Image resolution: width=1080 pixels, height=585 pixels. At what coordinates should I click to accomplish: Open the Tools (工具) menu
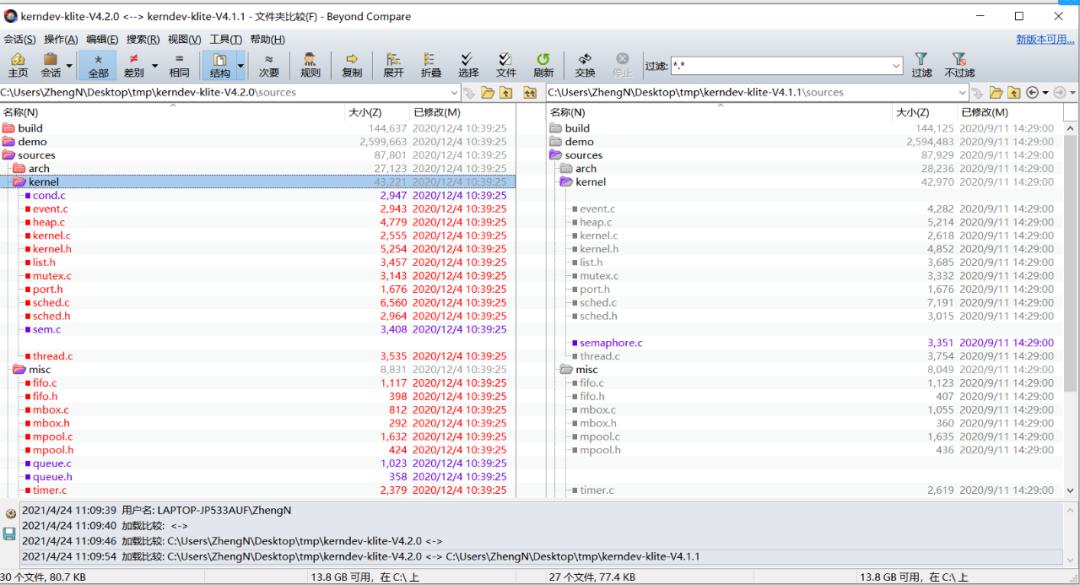(x=225, y=39)
